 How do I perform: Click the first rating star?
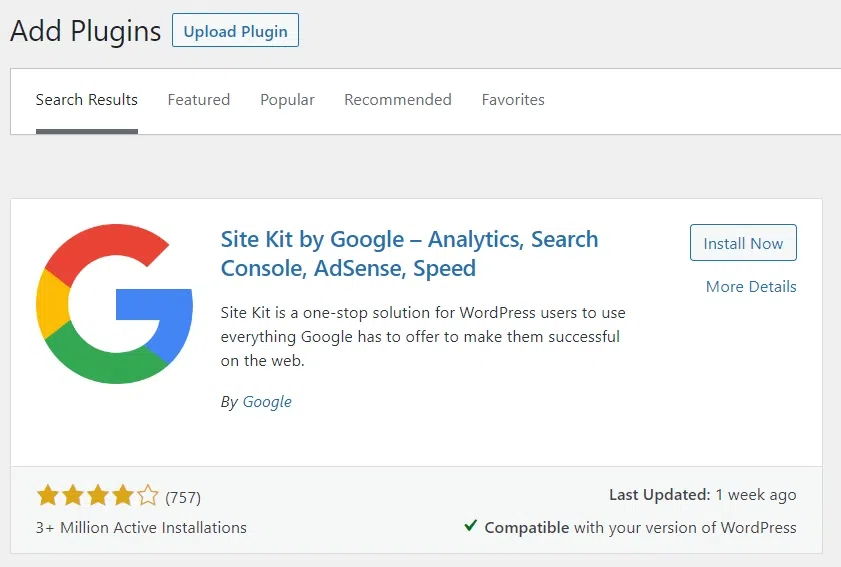click(x=47, y=495)
